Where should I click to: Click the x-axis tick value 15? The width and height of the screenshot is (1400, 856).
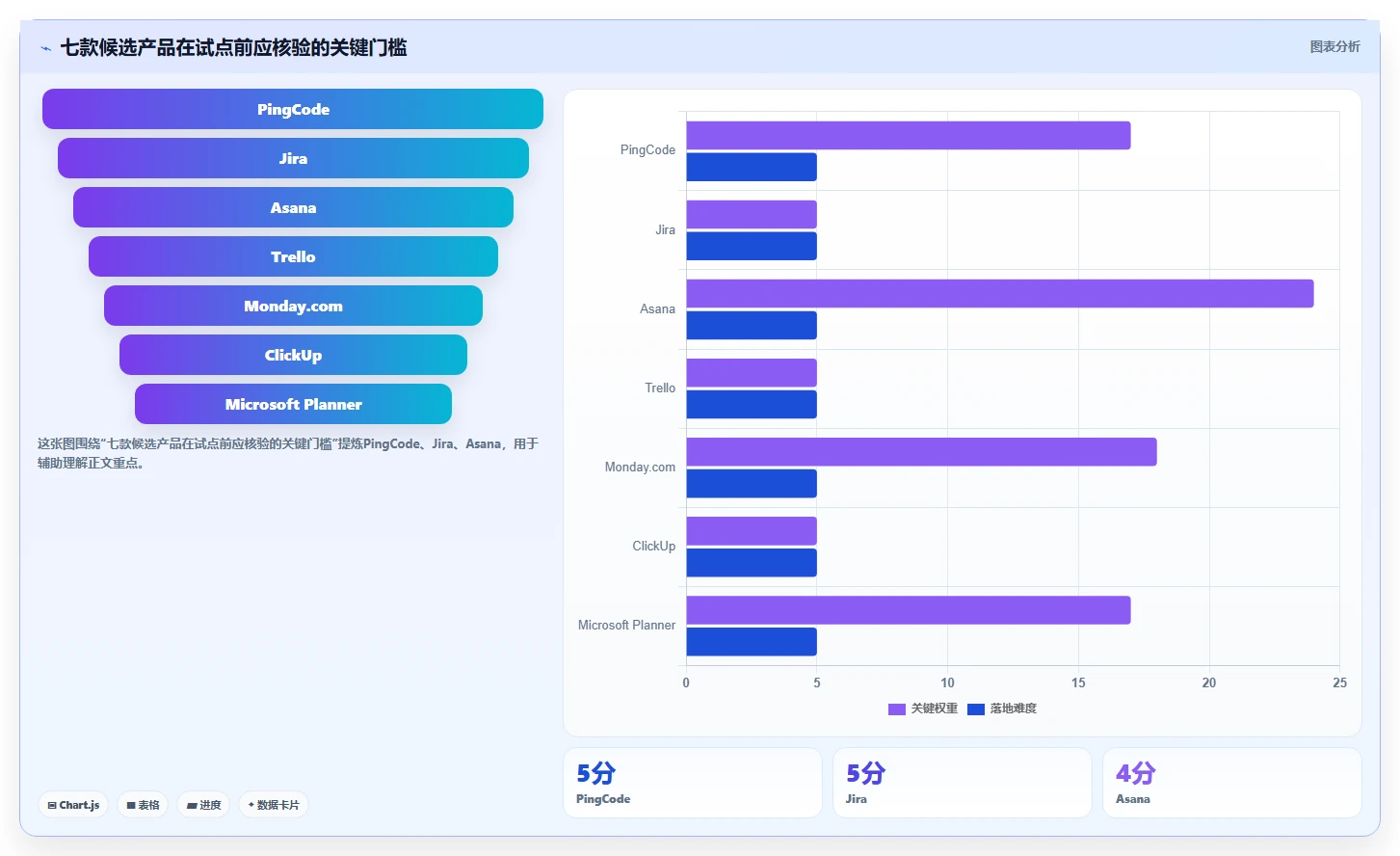point(1078,682)
